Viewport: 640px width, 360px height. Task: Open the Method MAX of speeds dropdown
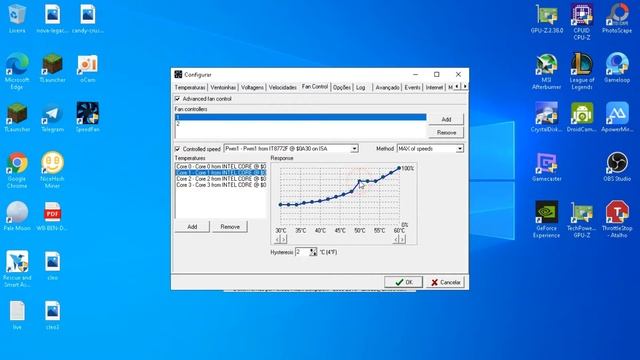click(x=430, y=149)
